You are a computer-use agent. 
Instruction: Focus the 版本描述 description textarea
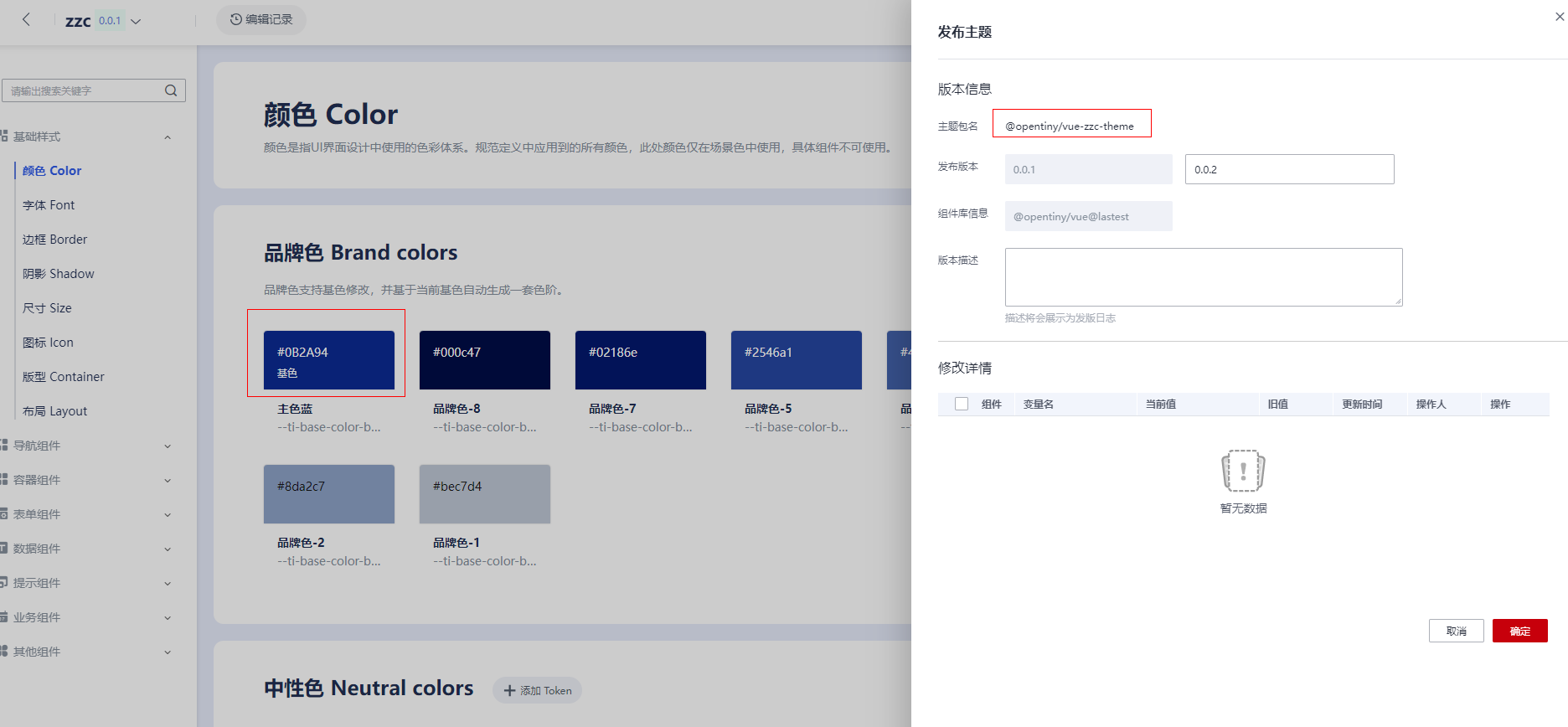(1204, 277)
